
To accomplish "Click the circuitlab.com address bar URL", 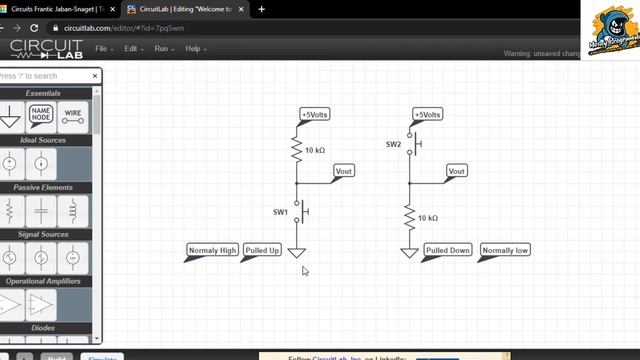I will point(124,28).
